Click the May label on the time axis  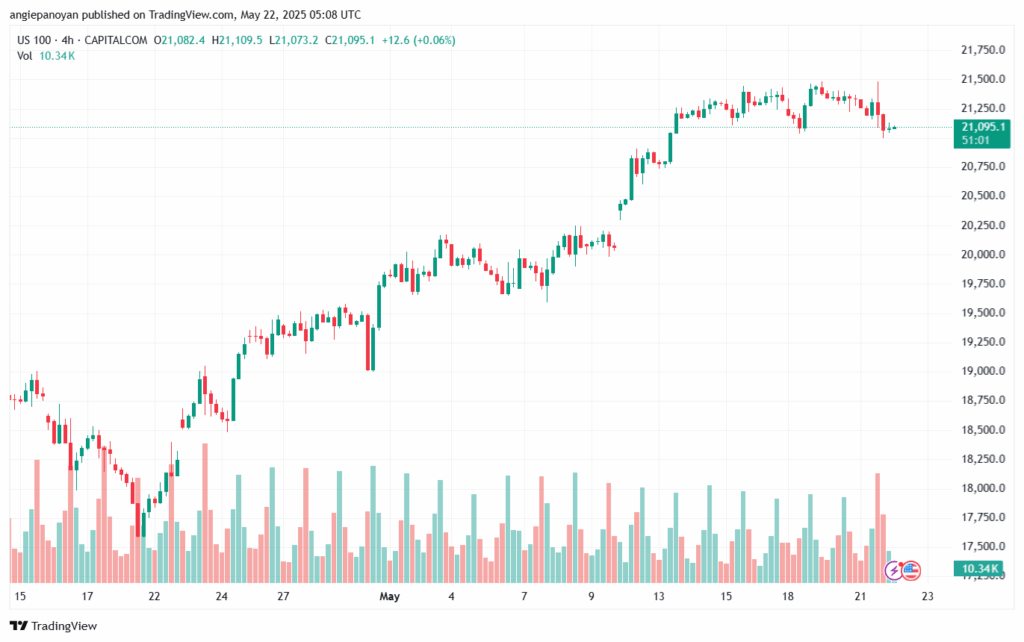(x=389, y=596)
